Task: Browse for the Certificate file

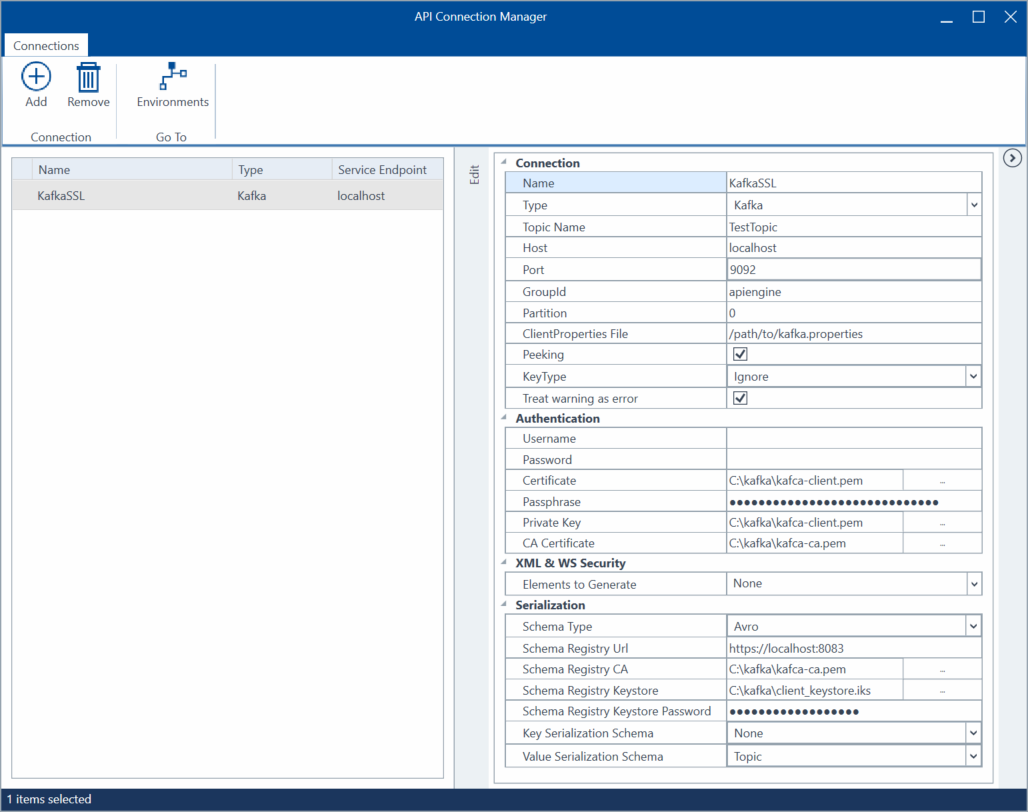Action: tap(942, 481)
